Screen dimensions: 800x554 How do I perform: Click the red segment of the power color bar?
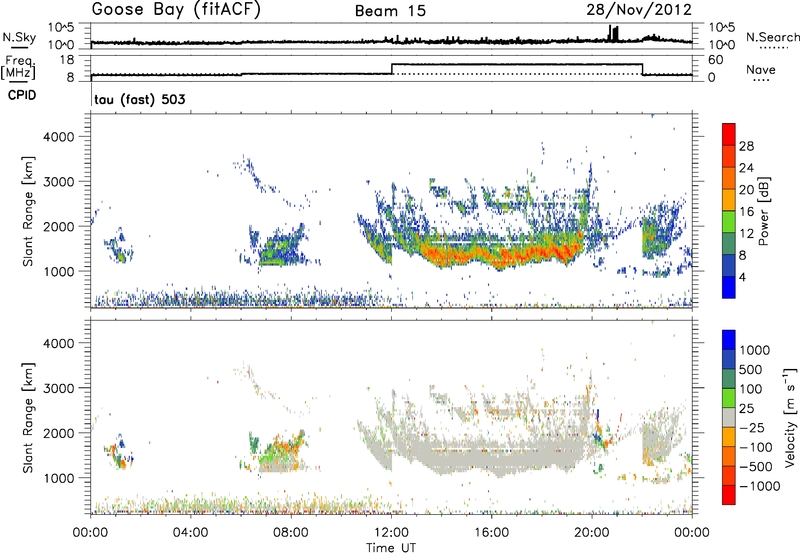tap(729, 134)
